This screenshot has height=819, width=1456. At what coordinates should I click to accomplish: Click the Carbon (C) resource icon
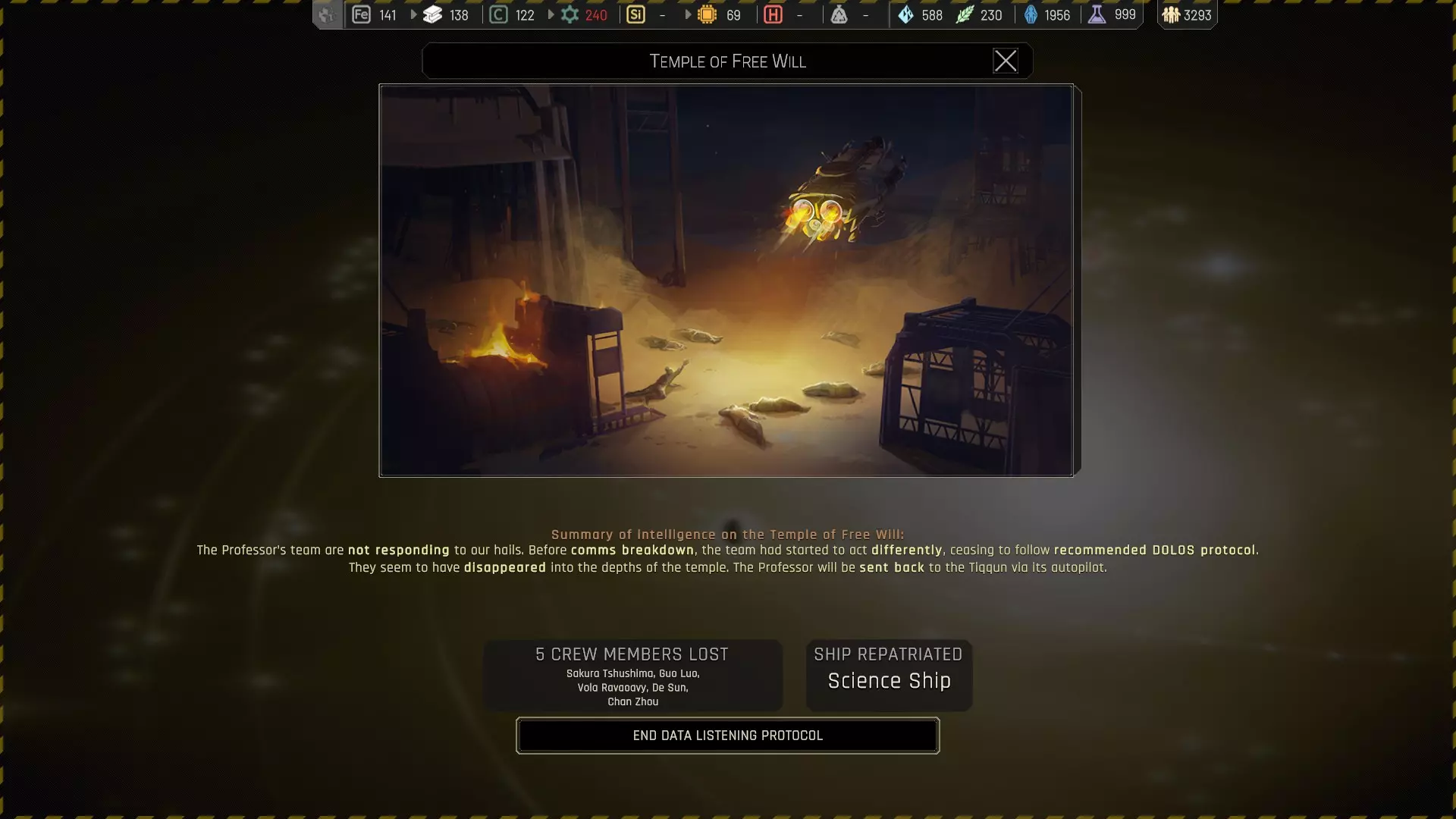click(498, 14)
